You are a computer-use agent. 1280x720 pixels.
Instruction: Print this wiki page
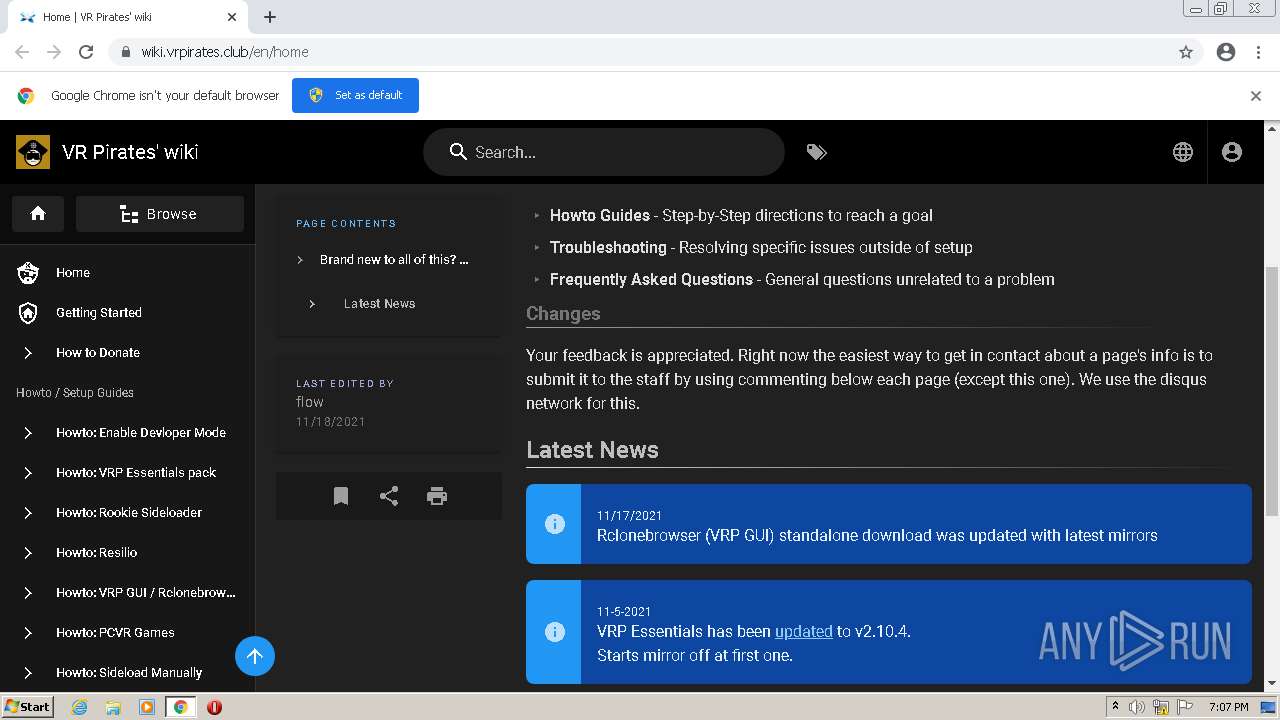click(x=437, y=496)
